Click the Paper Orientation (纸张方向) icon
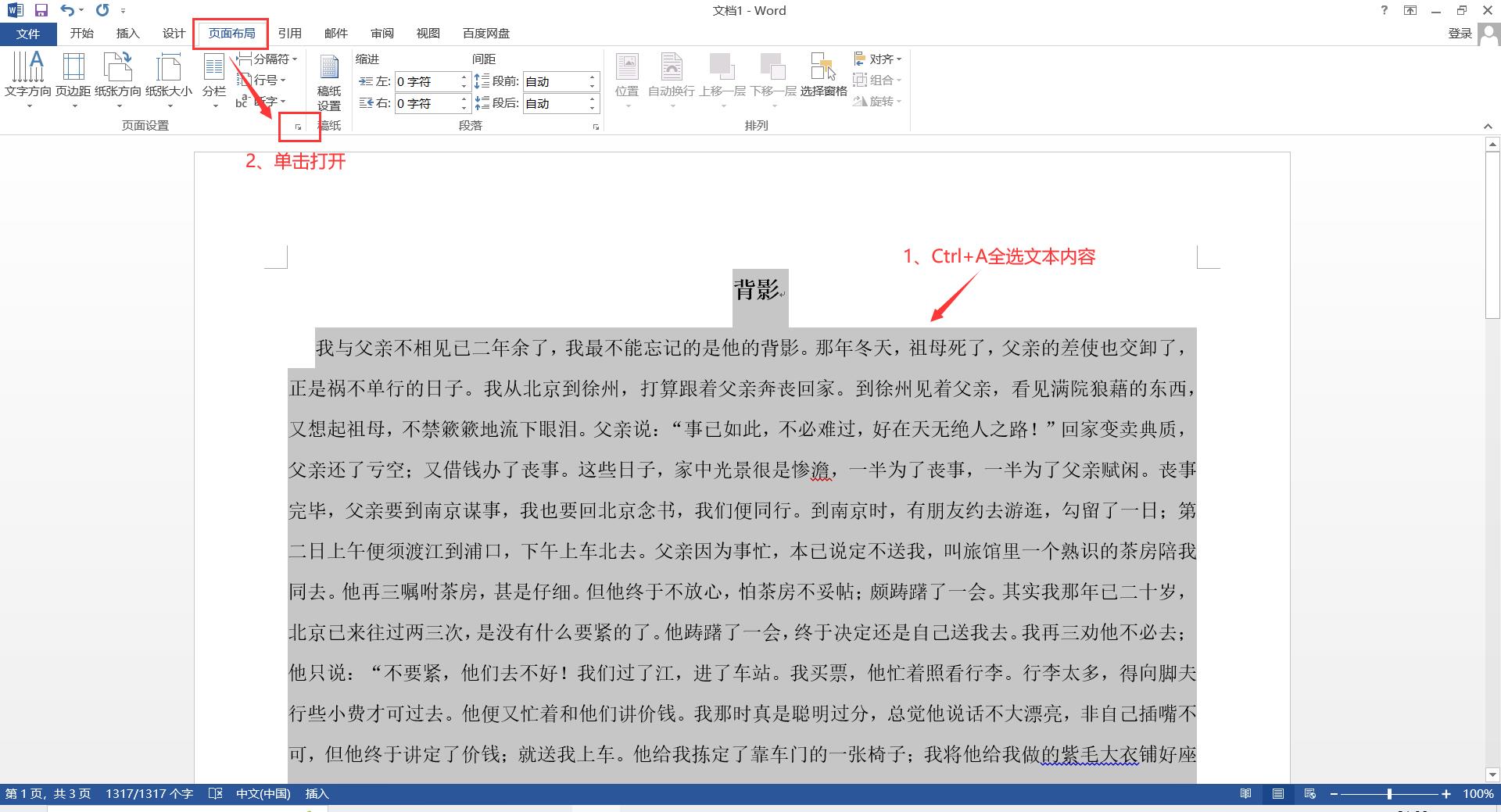This screenshot has width=1501, height=812. 118,69
